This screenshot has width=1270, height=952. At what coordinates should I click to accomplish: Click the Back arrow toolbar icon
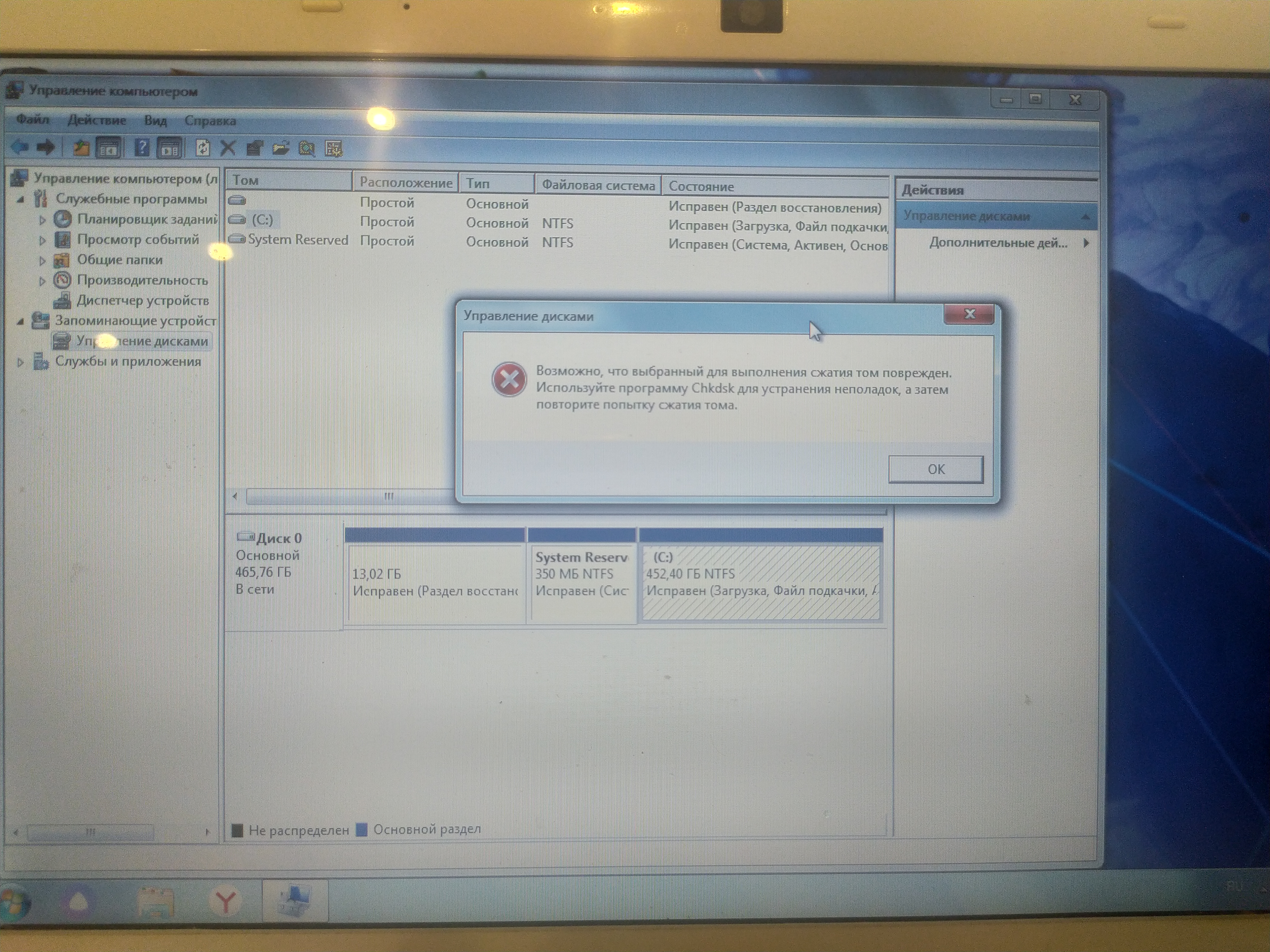tap(19, 148)
